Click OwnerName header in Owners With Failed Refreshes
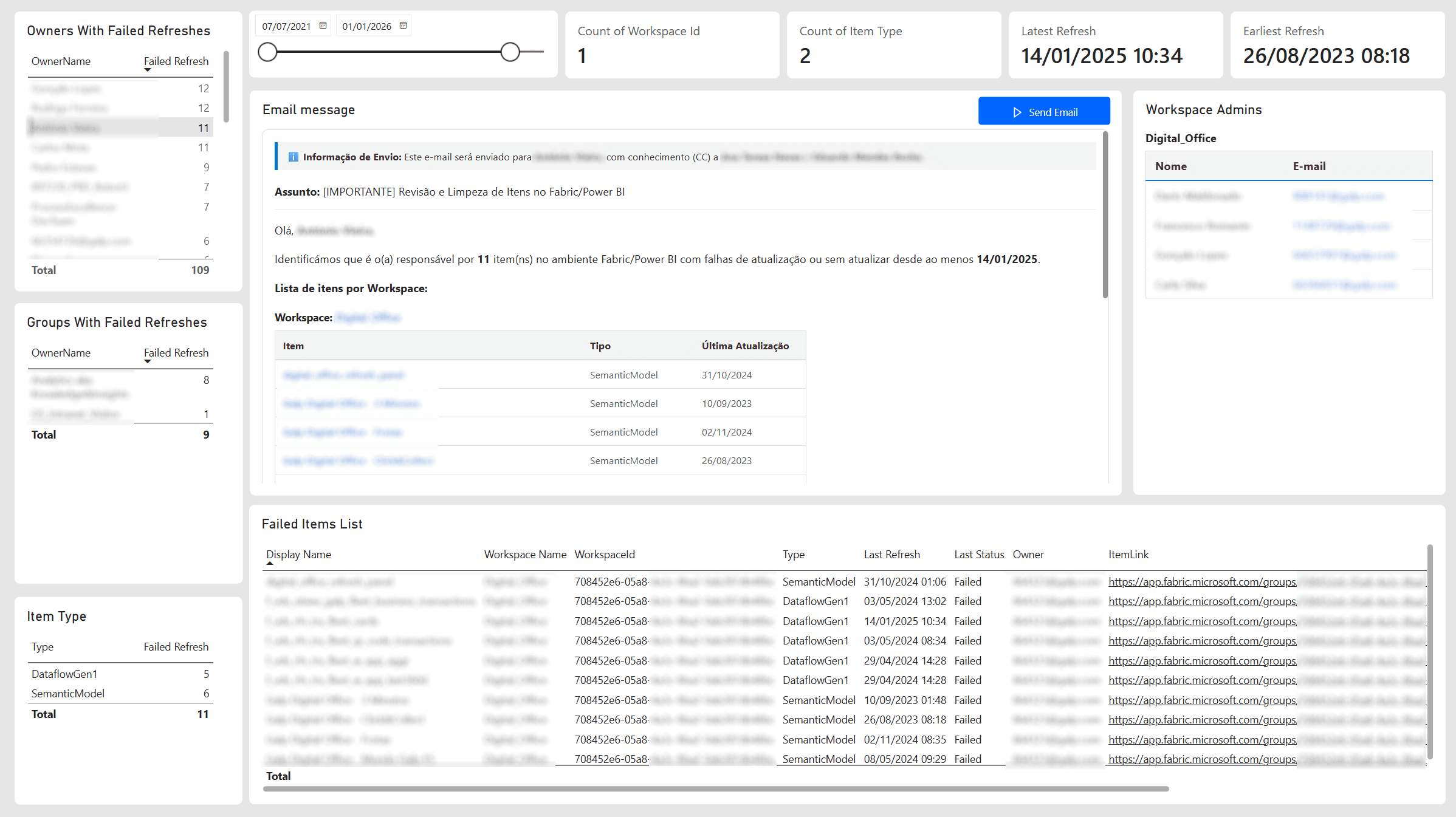Screen dimensions: 1456x817 [x=61, y=61]
